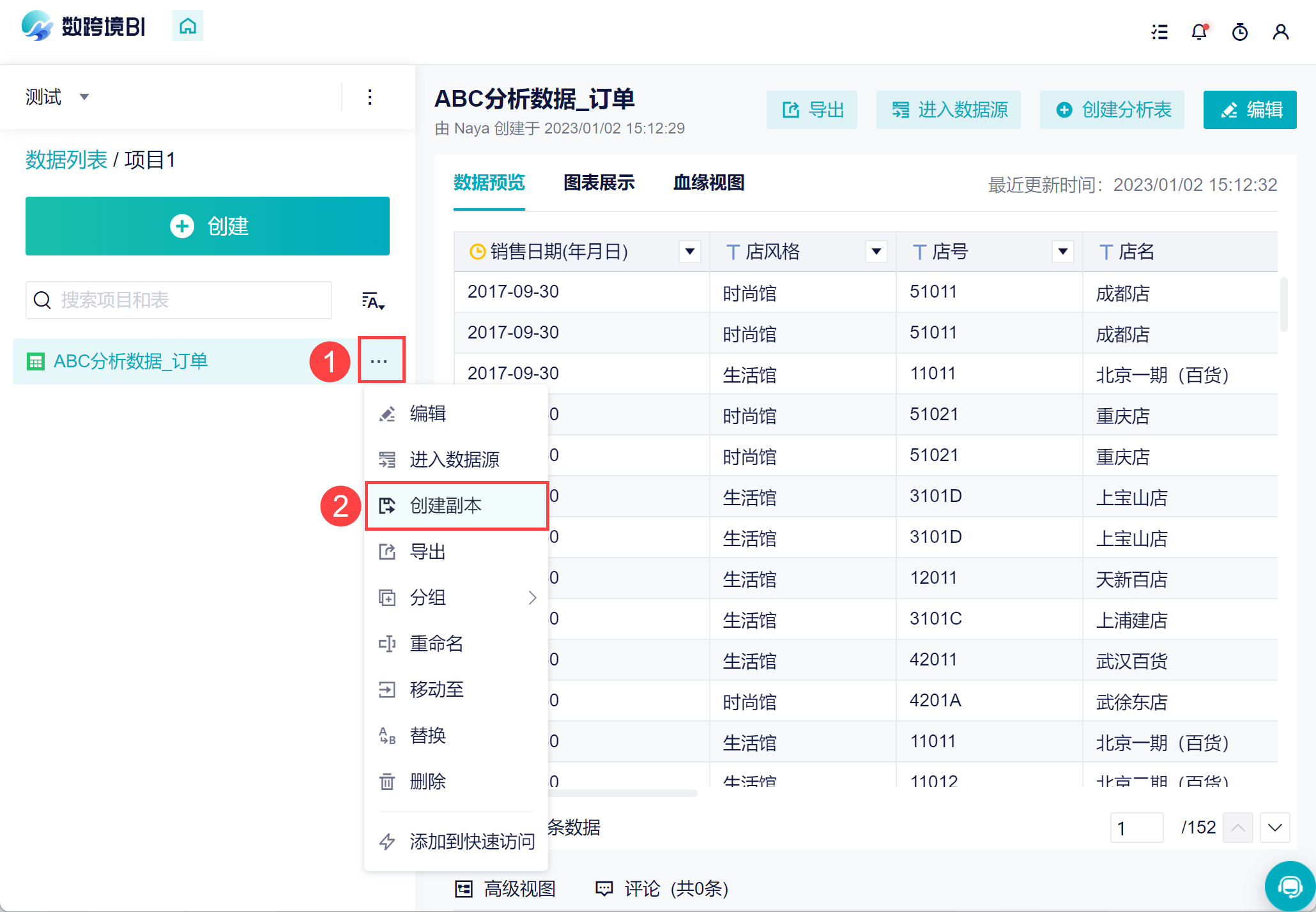Go to the next page using the down arrow

click(x=1274, y=828)
